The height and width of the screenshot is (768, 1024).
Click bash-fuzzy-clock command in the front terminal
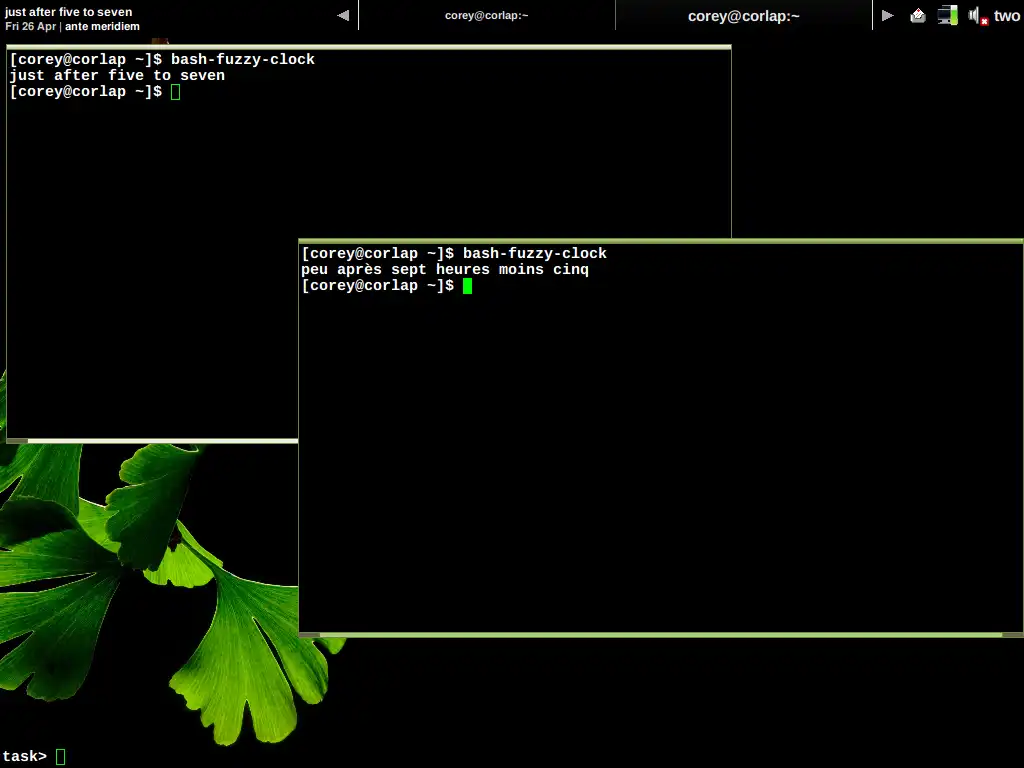tap(535, 253)
